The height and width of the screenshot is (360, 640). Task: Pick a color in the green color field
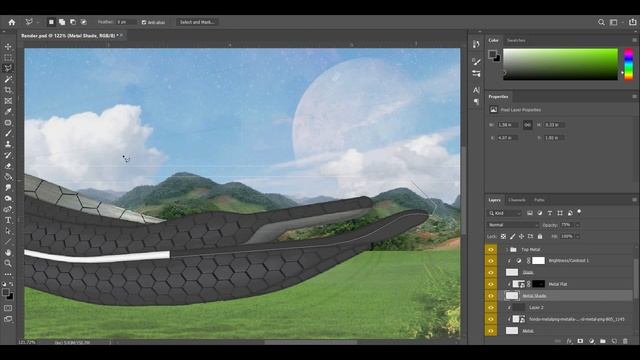[560, 64]
